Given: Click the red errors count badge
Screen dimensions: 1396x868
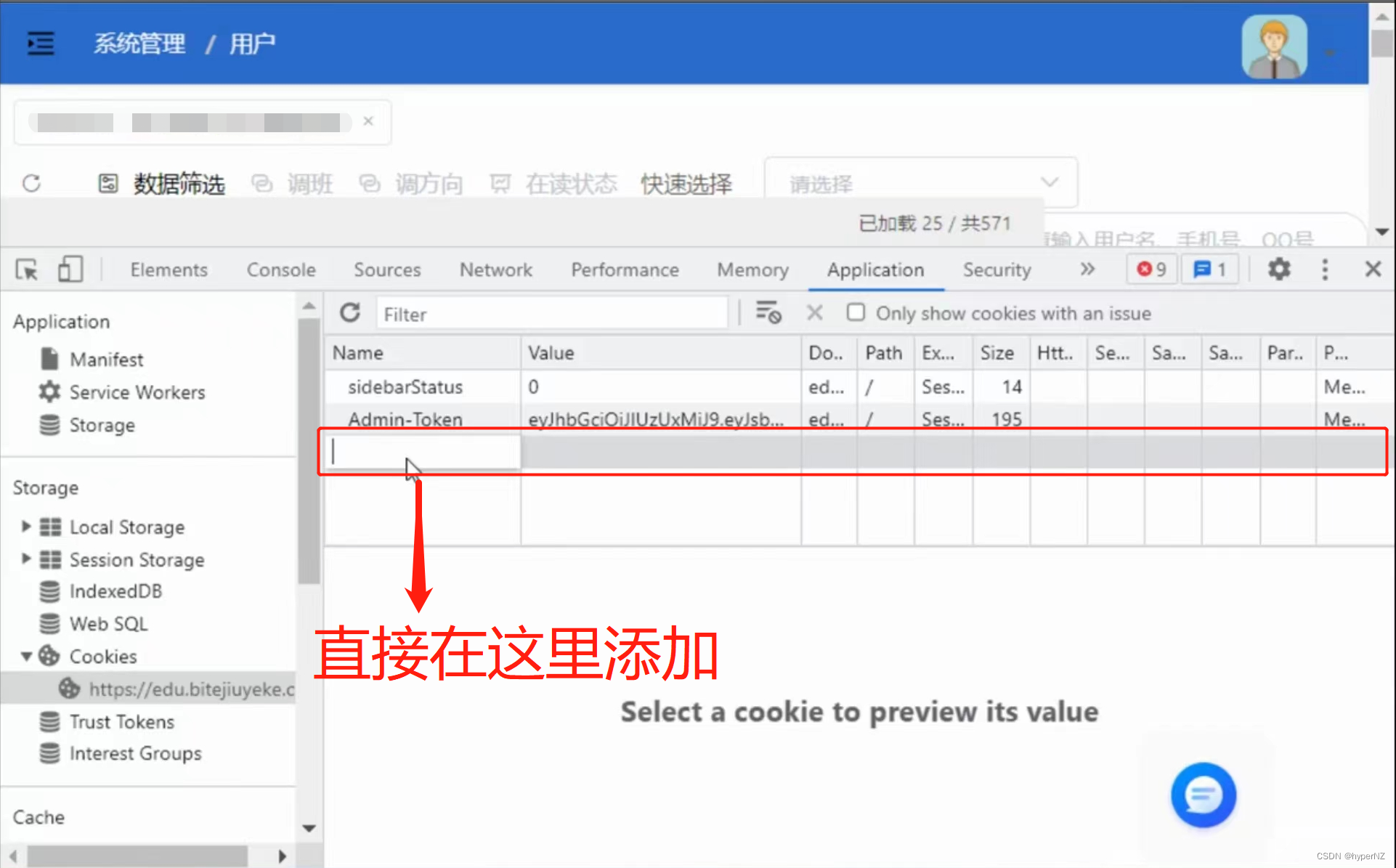Looking at the screenshot, I should pos(1151,269).
